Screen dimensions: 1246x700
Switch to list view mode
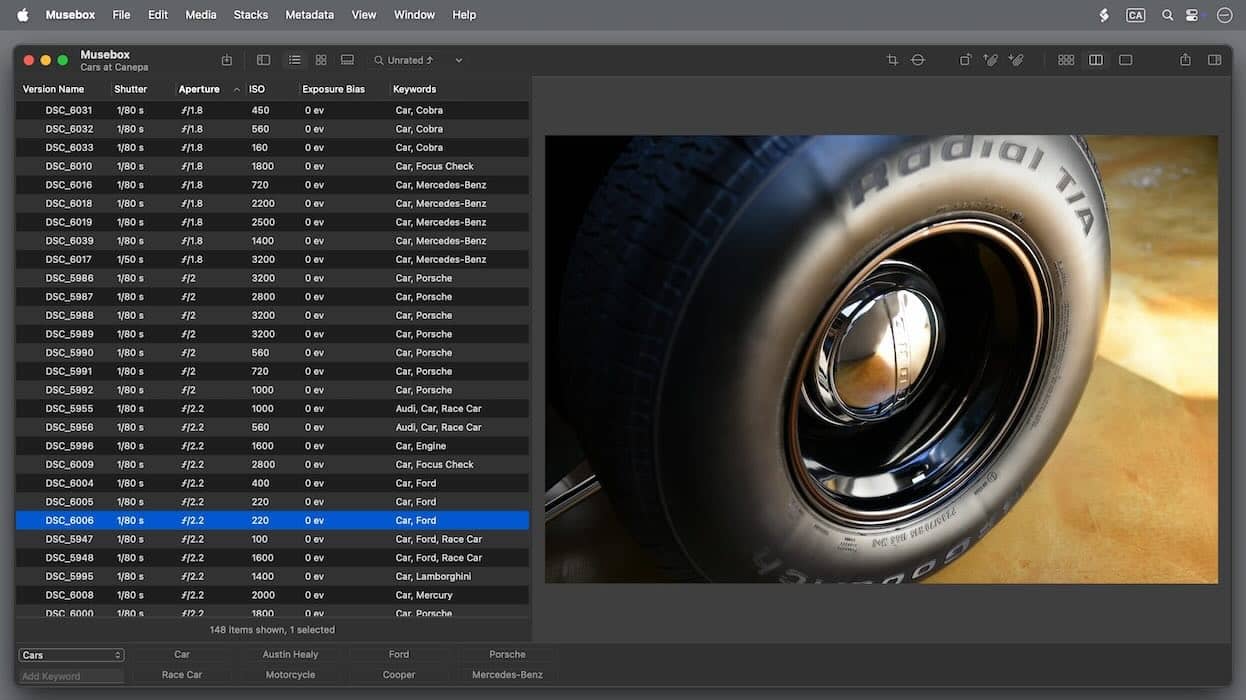click(x=294, y=60)
